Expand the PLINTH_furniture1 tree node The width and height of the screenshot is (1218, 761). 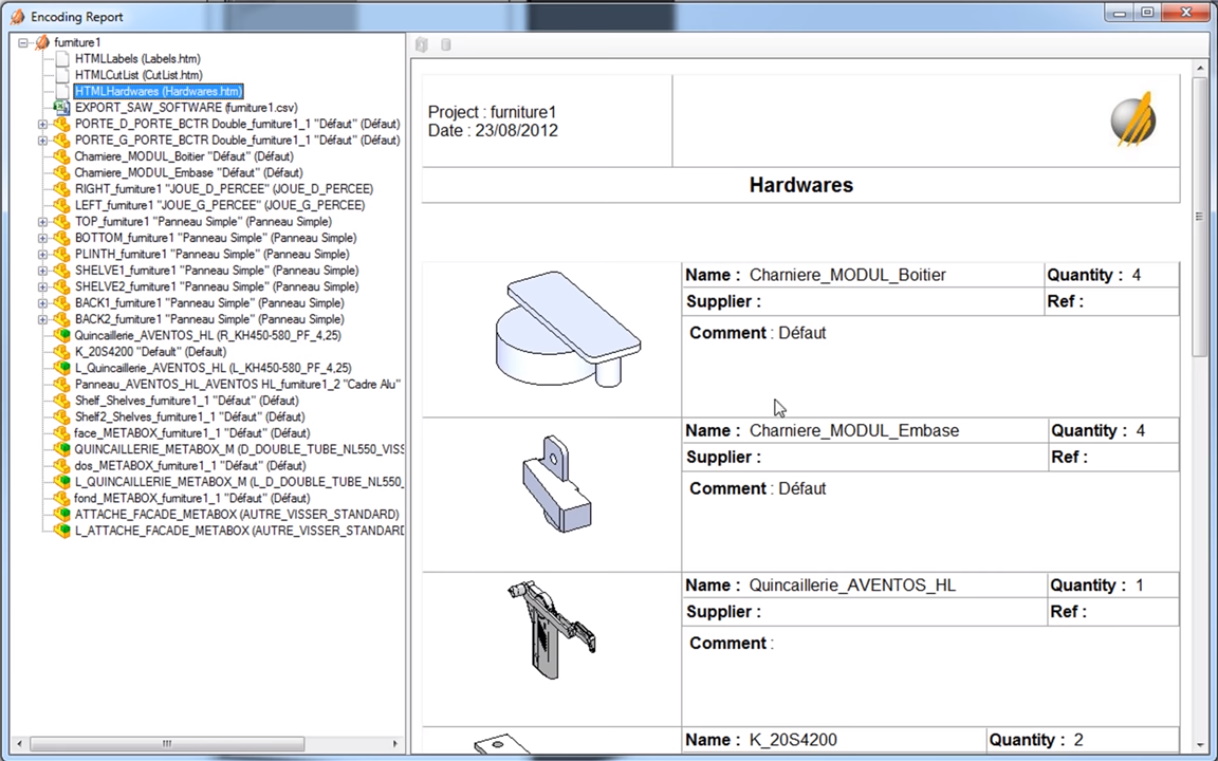43,254
